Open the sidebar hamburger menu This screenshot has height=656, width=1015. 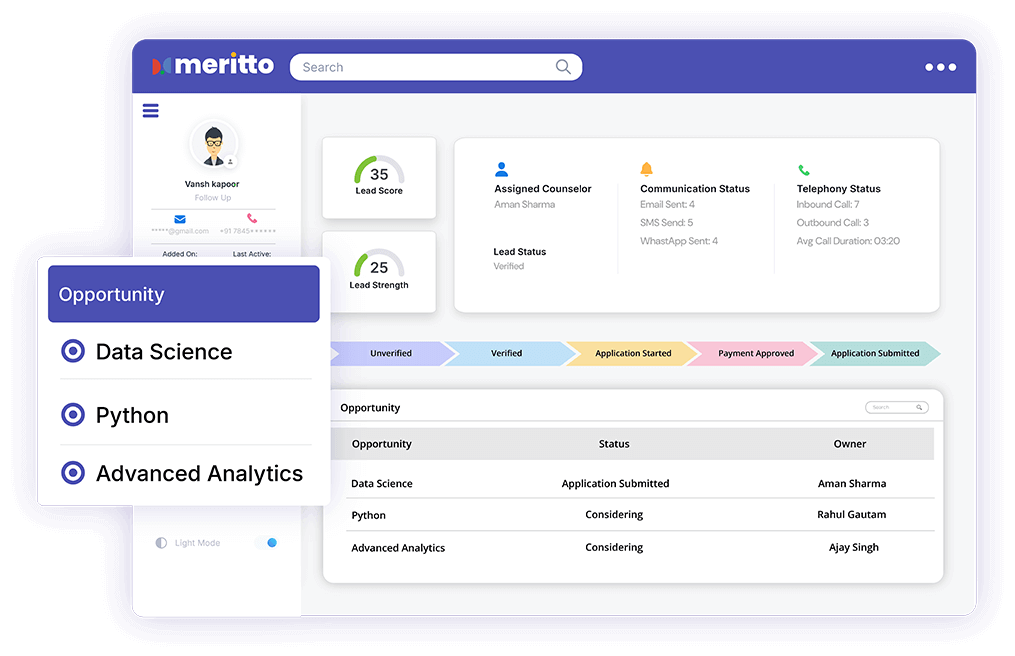coord(150,110)
